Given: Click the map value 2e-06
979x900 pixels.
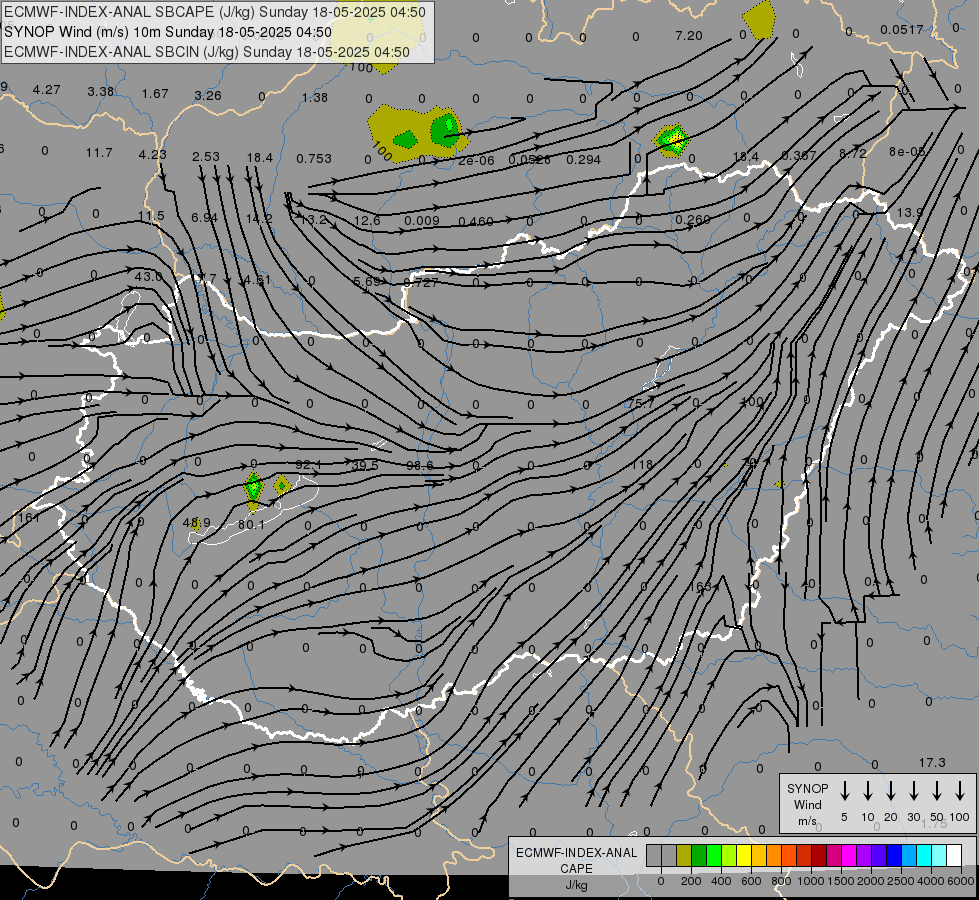Looking at the screenshot, I should coord(476,161).
